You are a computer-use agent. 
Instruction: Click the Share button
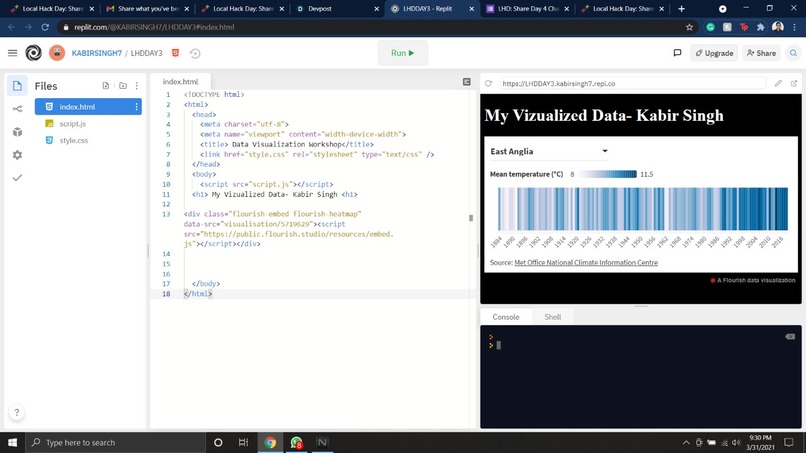(761, 53)
